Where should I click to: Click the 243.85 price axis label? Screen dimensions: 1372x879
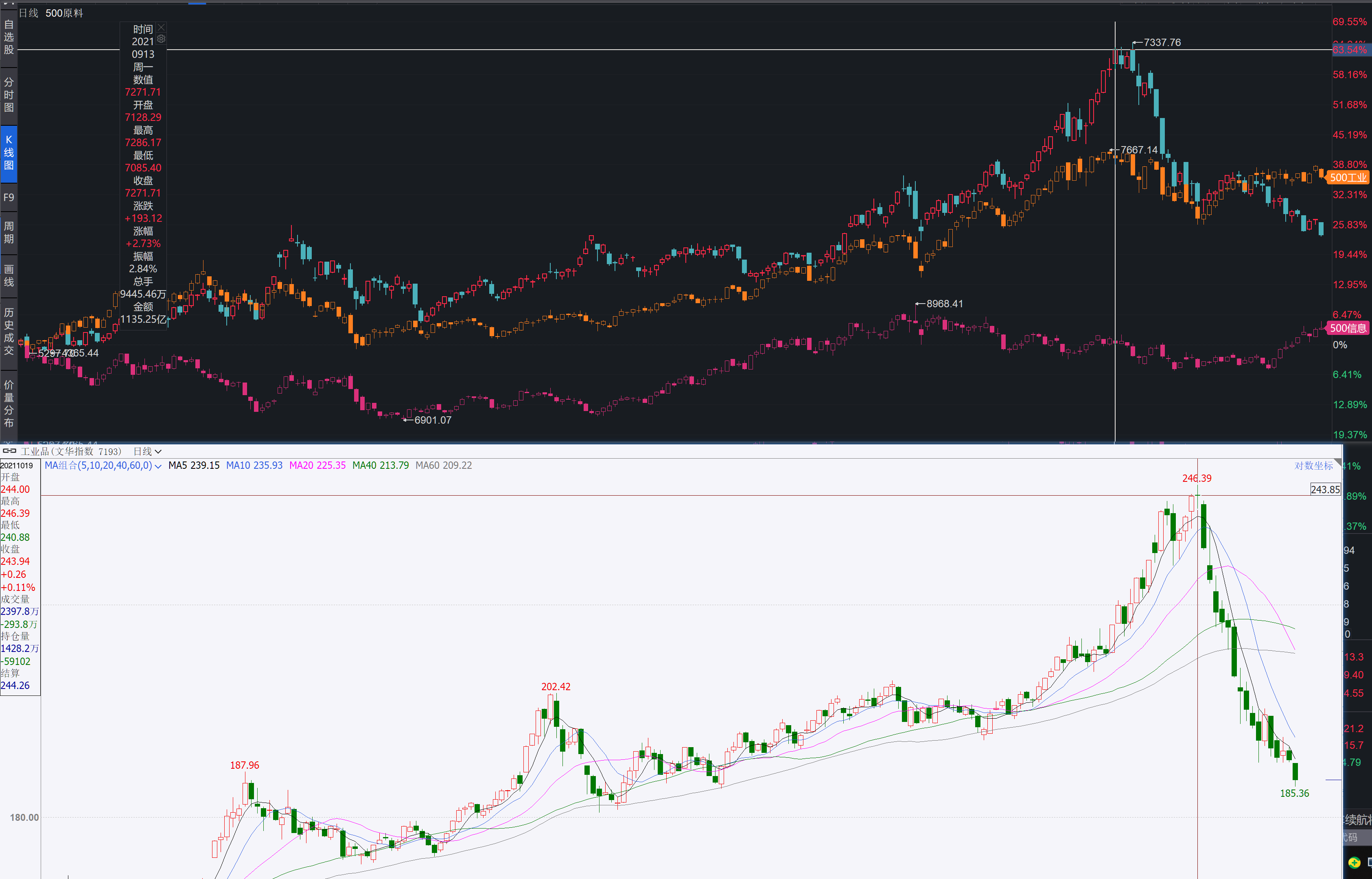(x=1325, y=490)
